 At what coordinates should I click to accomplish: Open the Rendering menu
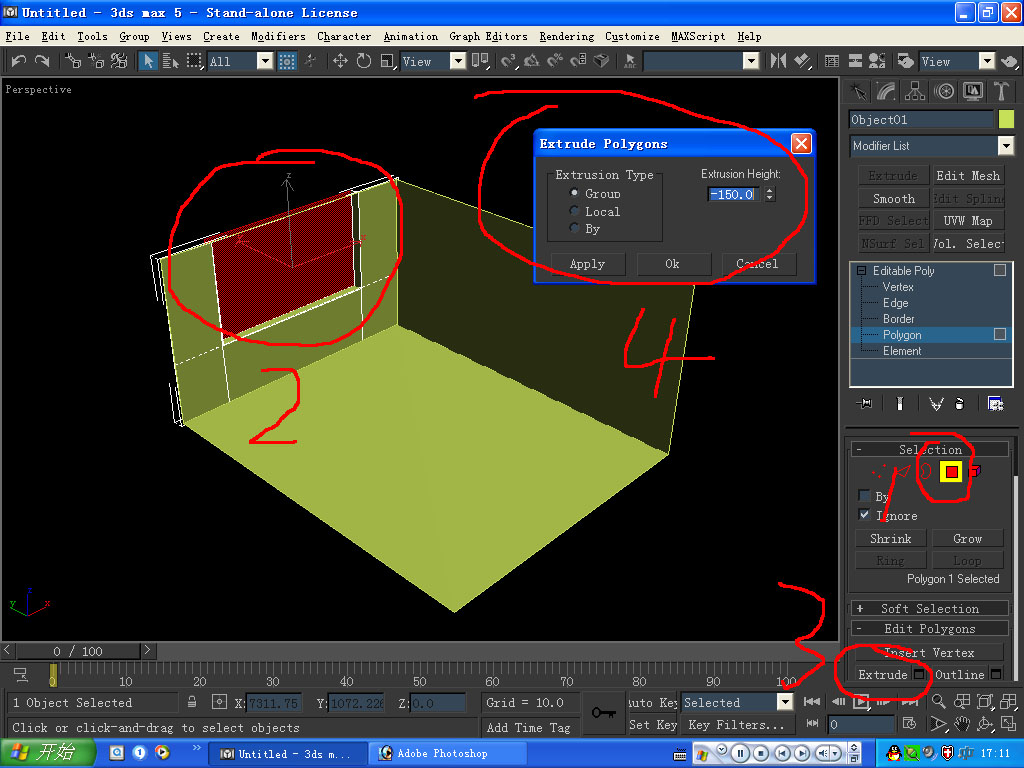[x=566, y=36]
